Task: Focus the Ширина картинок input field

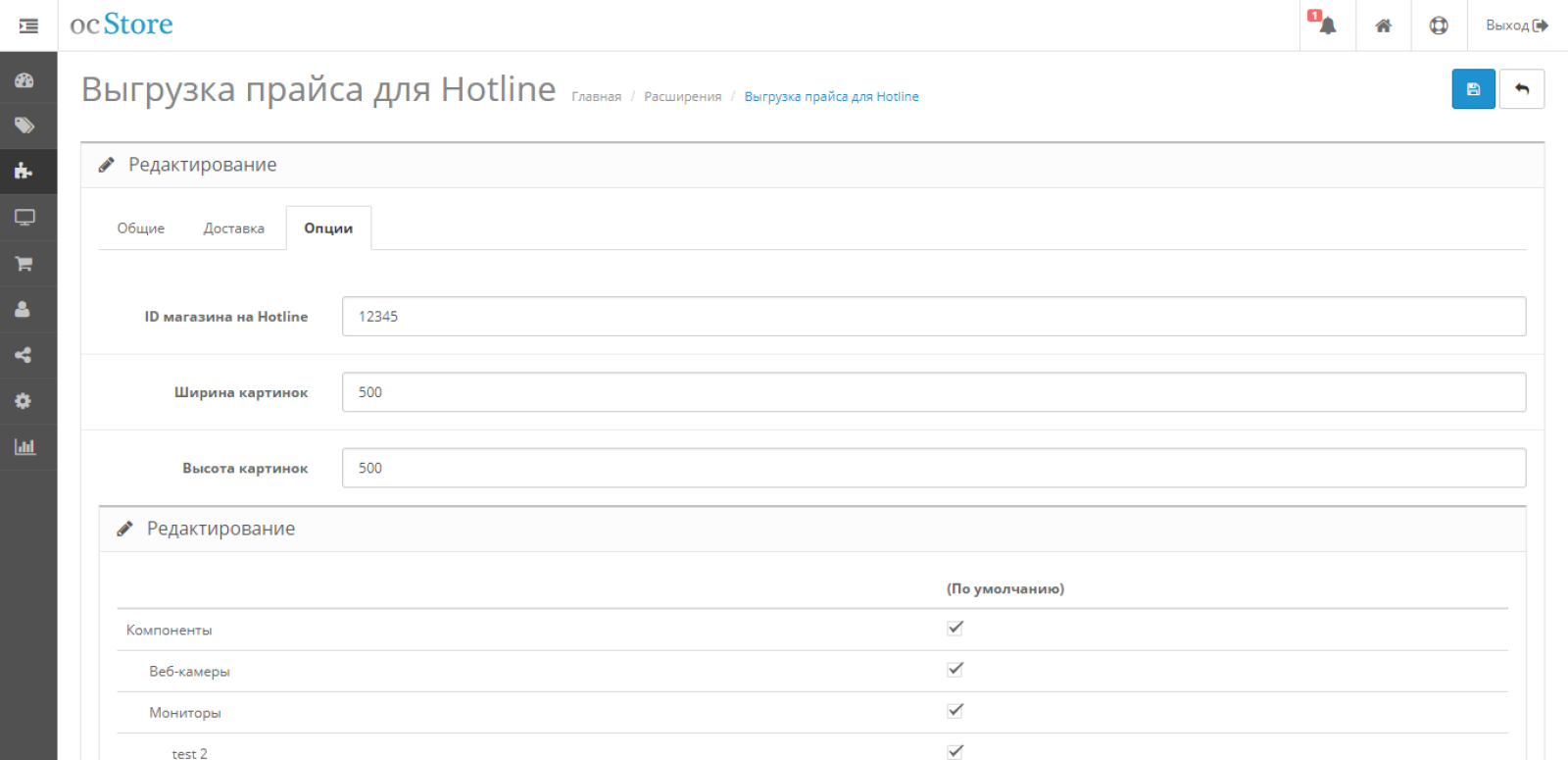Action: click(933, 392)
